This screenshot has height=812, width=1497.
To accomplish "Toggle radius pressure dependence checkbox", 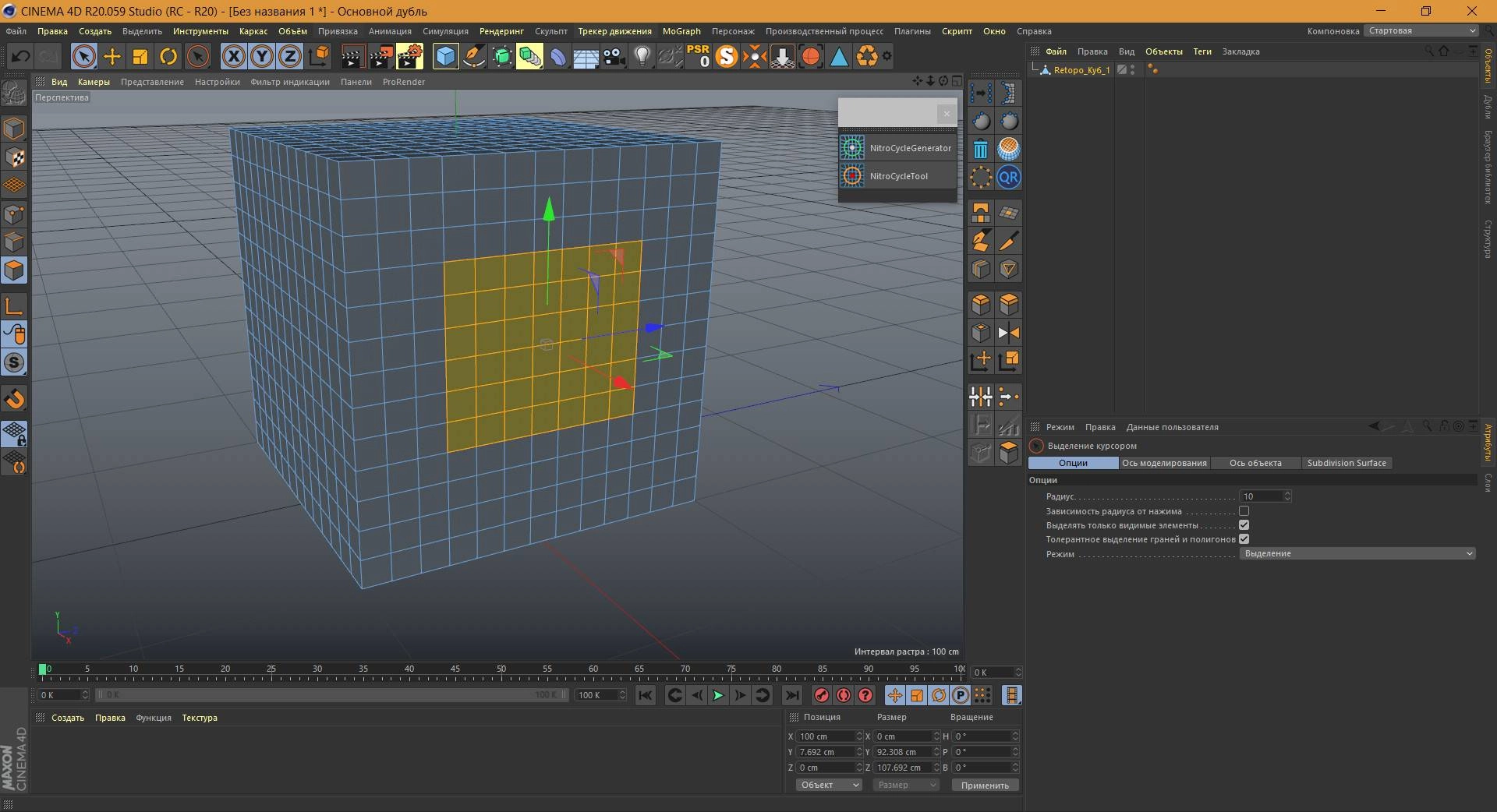I will click(1244, 511).
